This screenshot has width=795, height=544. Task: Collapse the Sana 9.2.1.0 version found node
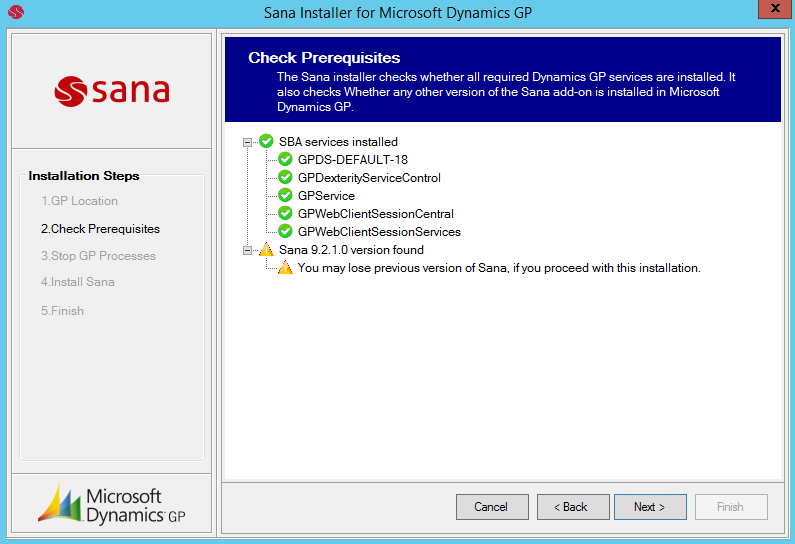coord(247,250)
